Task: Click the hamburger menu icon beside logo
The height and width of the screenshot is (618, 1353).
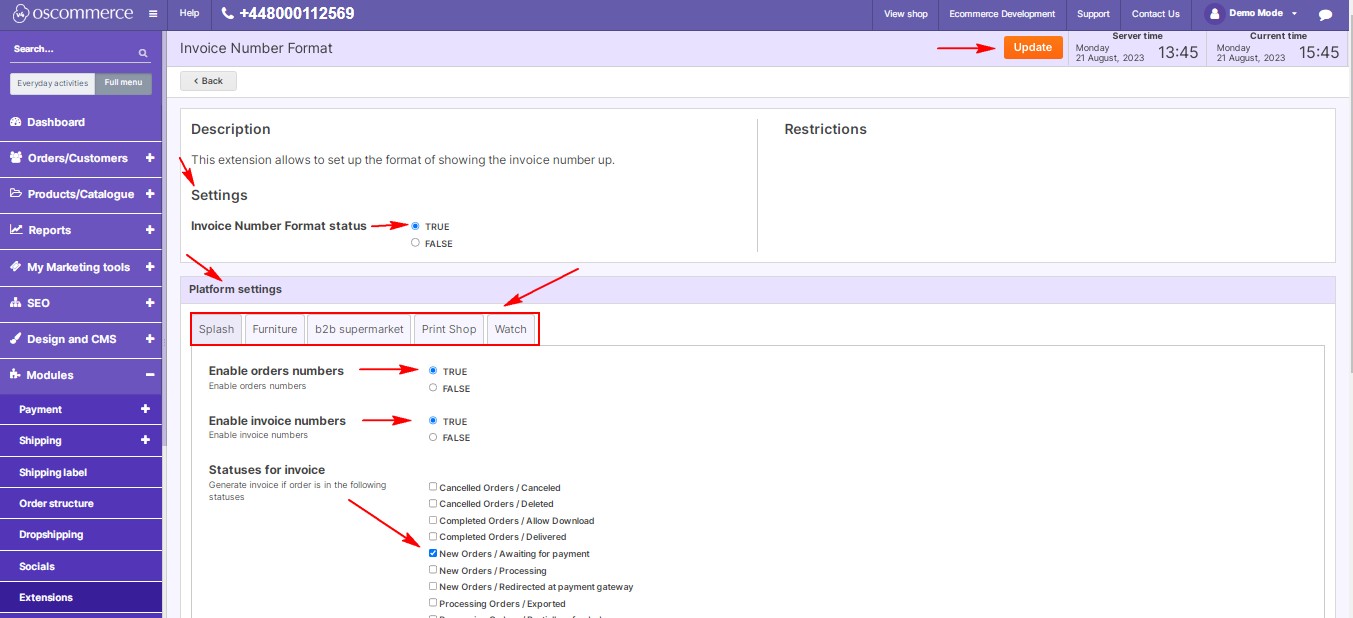Action: [152, 14]
